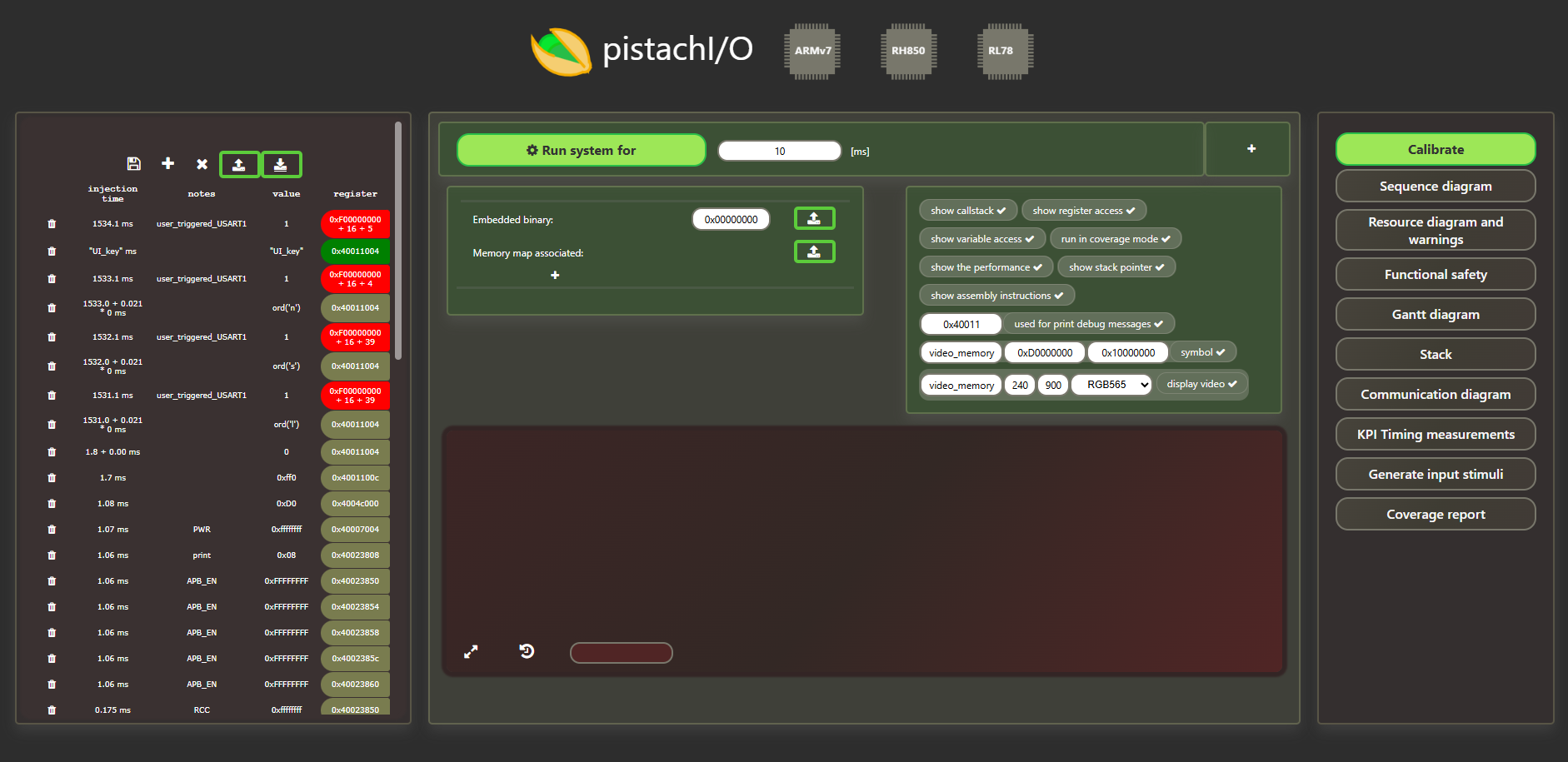Add a new injection row with plus icon

[167, 163]
